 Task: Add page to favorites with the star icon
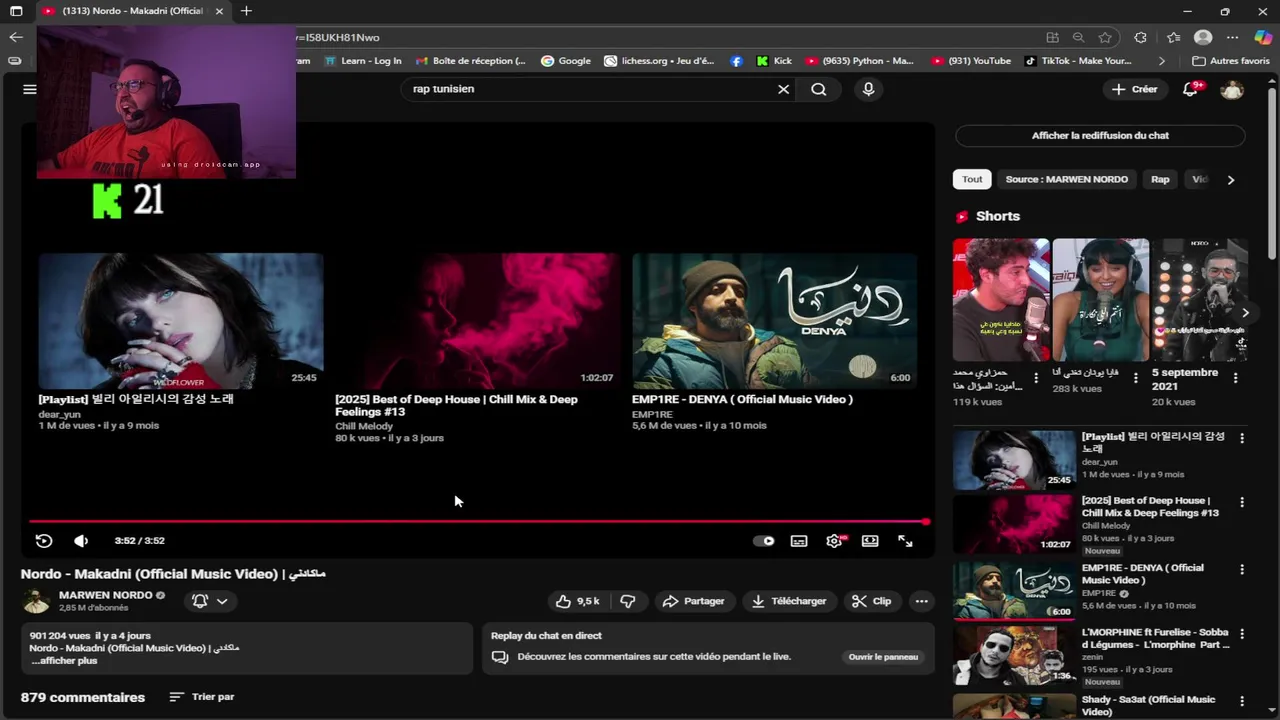[1105, 37]
